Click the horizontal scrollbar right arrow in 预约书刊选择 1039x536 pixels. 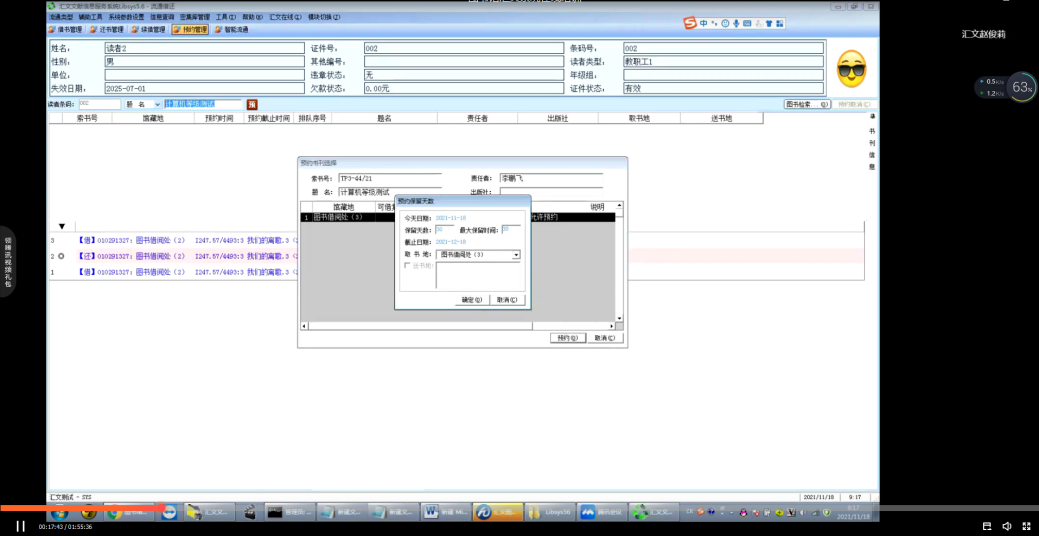coord(612,326)
